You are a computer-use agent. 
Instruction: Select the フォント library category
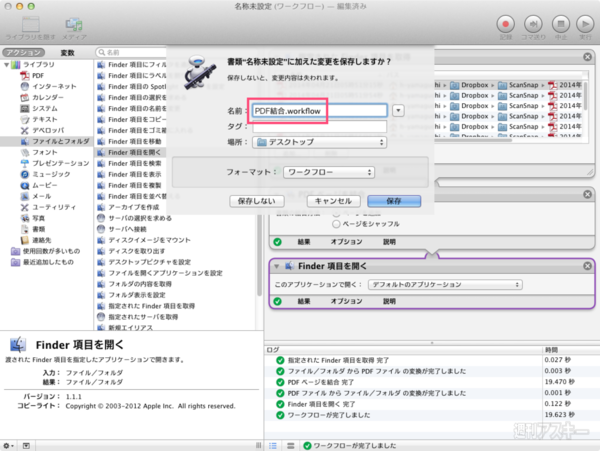44,152
